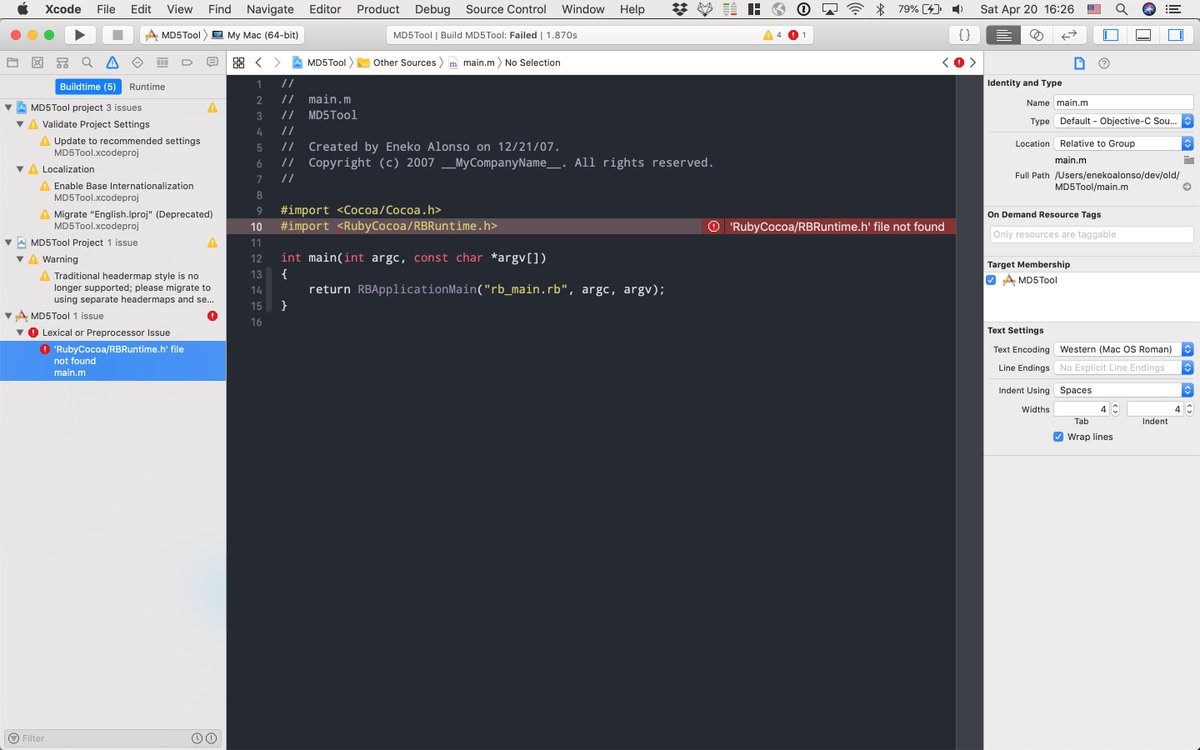
Task: Collapse Validate Project Settings group
Action: pyautogui.click(x=20, y=124)
